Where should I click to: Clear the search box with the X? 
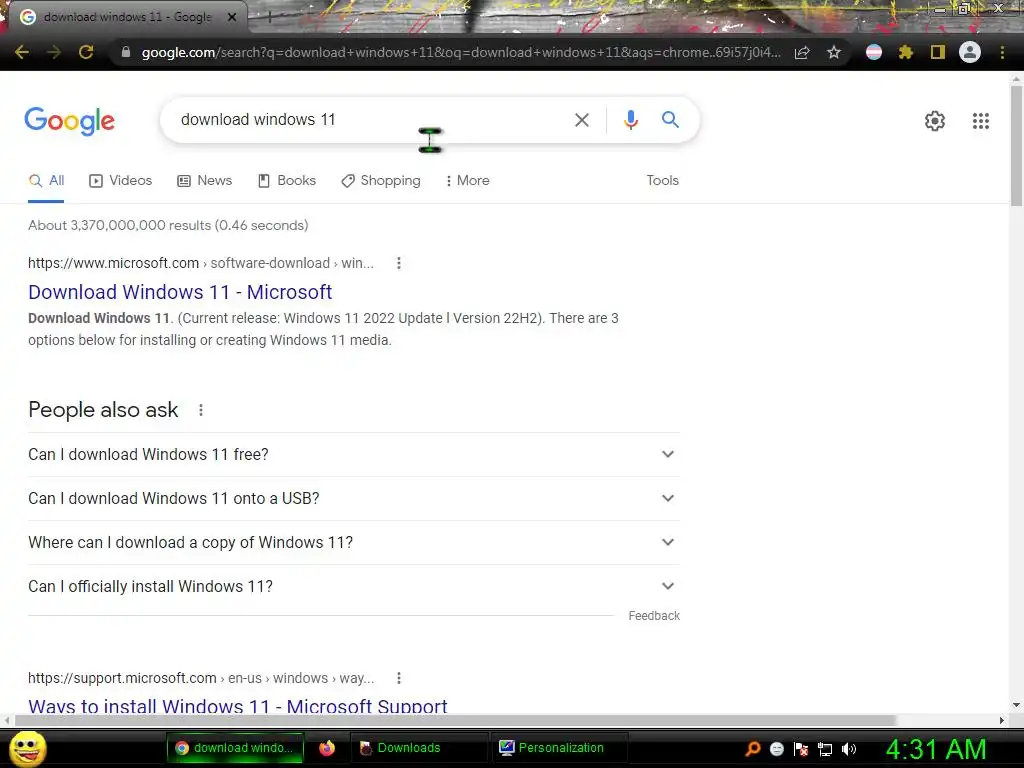(582, 120)
